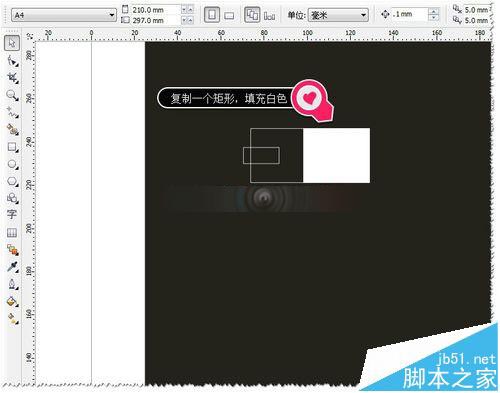The height and width of the screenshot is (393, 500).
Task: Set page orientation to landscape
Action: [229, 15]
